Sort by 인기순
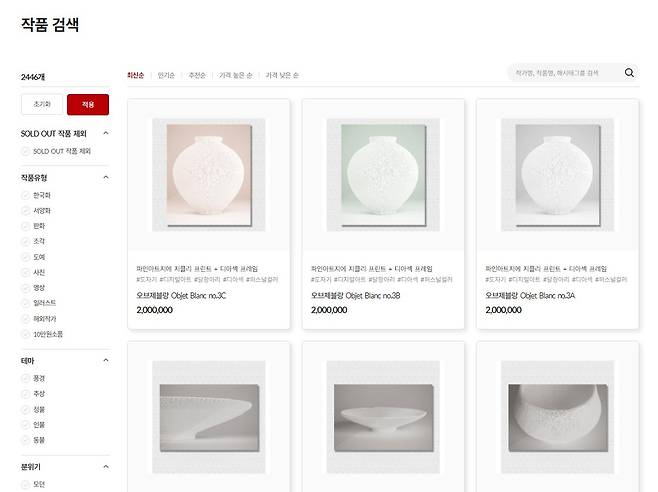 [165, 75]
